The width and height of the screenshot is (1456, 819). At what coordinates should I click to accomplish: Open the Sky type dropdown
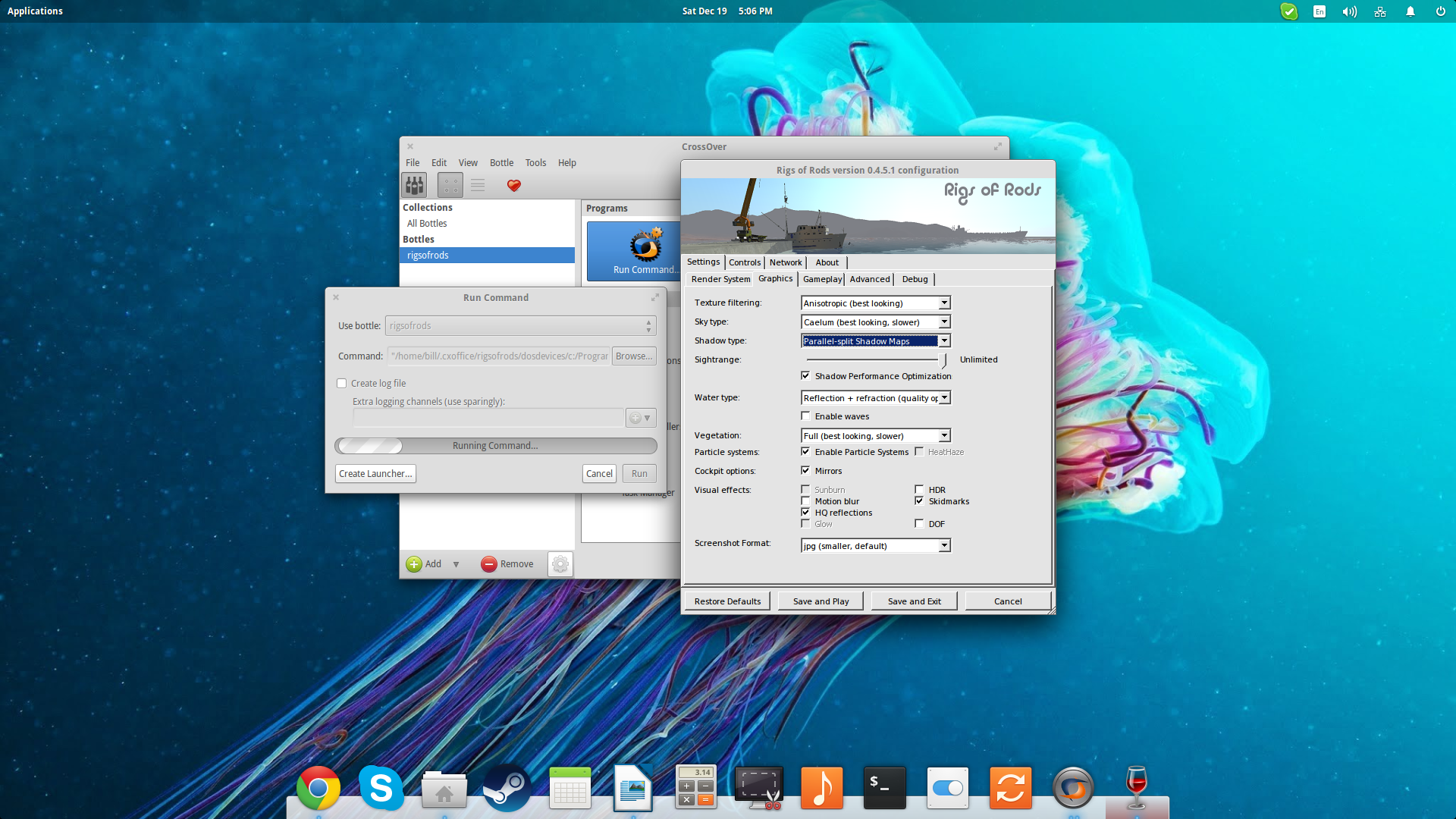point(876,322)
